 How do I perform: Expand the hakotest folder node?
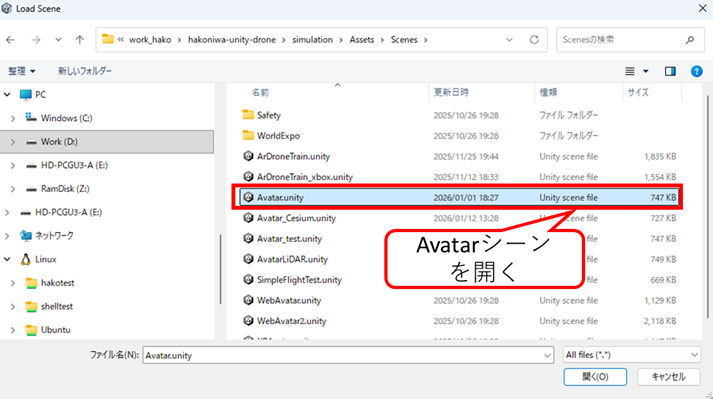coord(13,283)
